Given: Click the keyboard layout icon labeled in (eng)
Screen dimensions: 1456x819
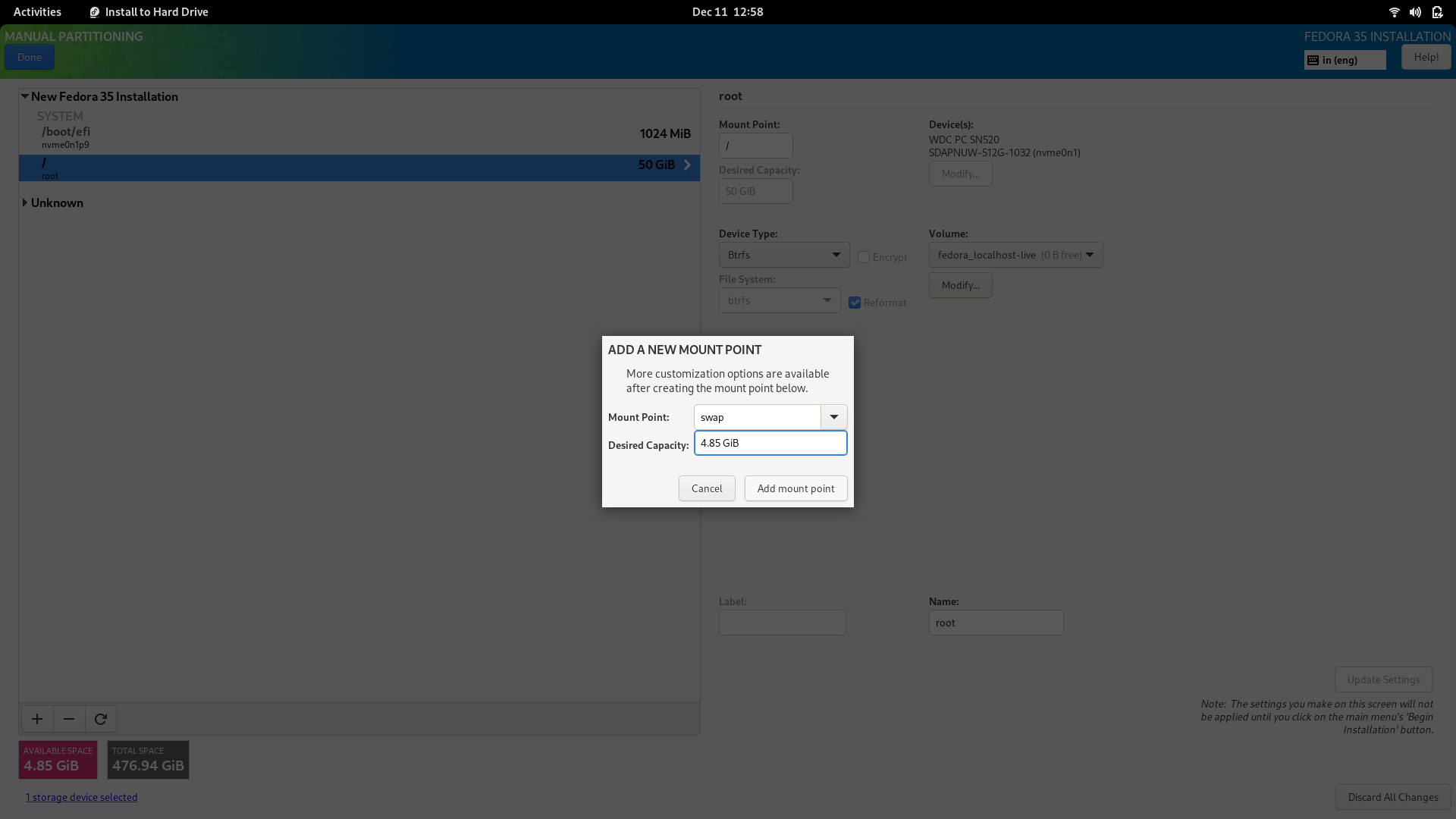Looking at the screenshot, I should (1345, 60).
